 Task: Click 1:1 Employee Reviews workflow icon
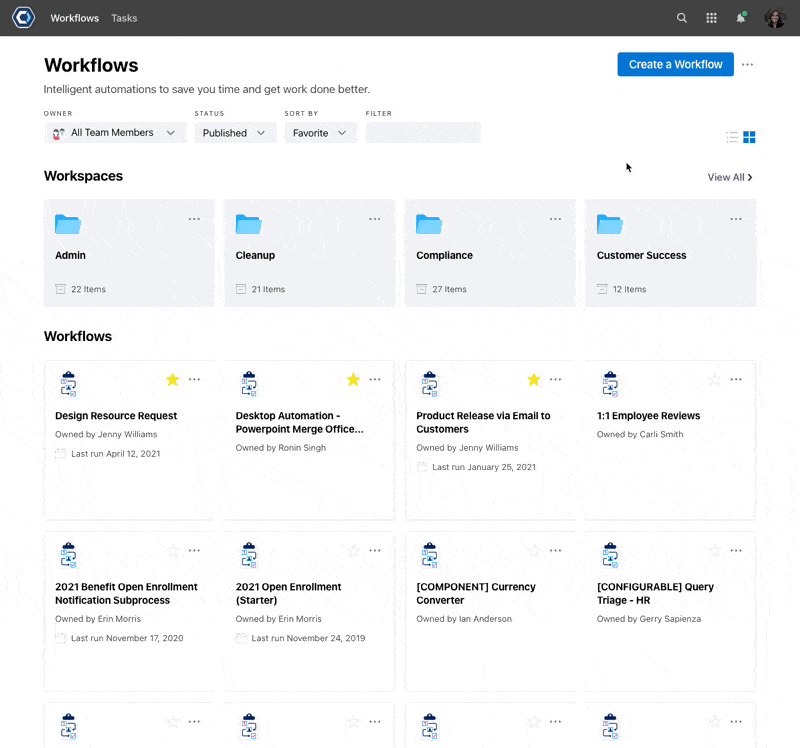(x=610, y=384)
